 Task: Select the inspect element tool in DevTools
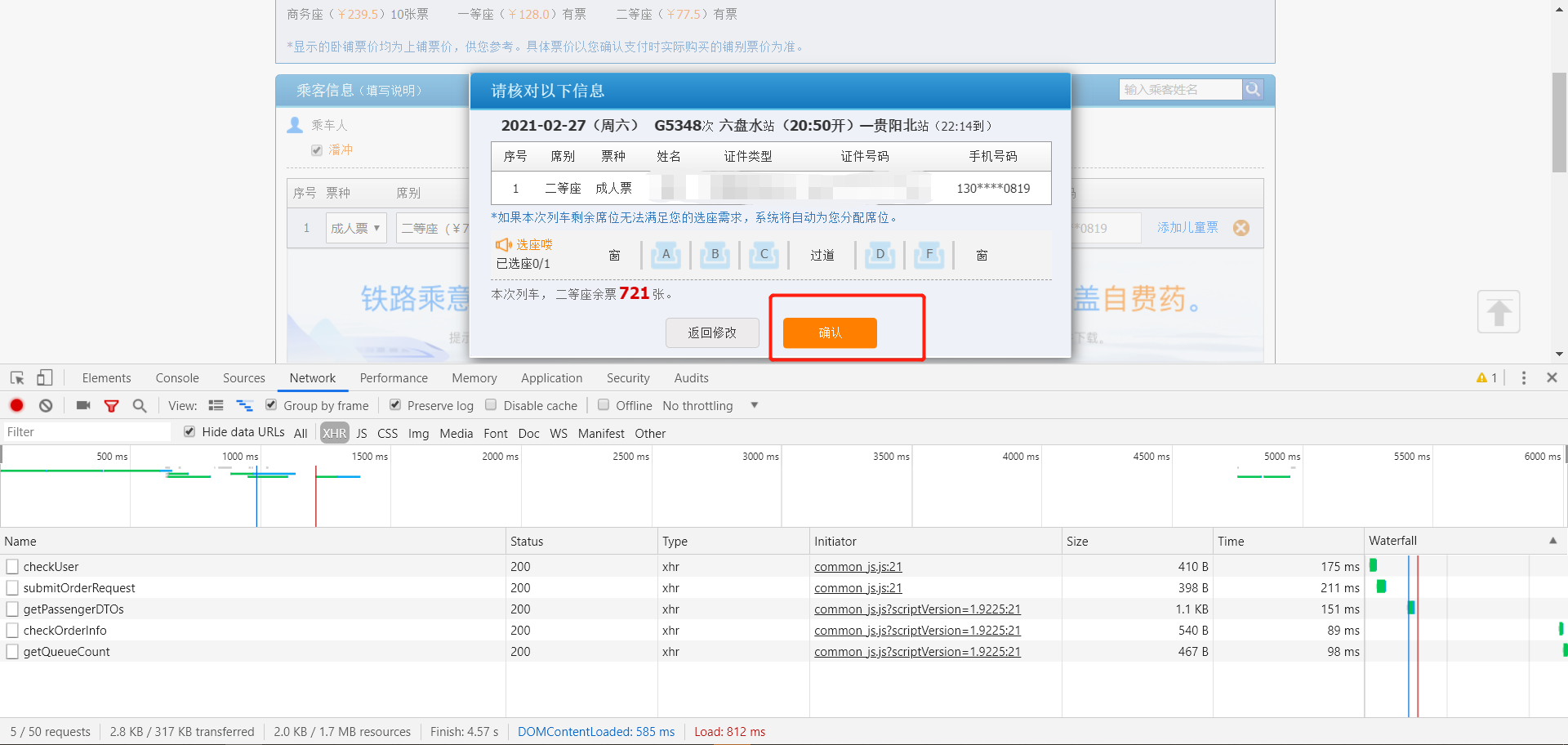[x=16, y=377]
